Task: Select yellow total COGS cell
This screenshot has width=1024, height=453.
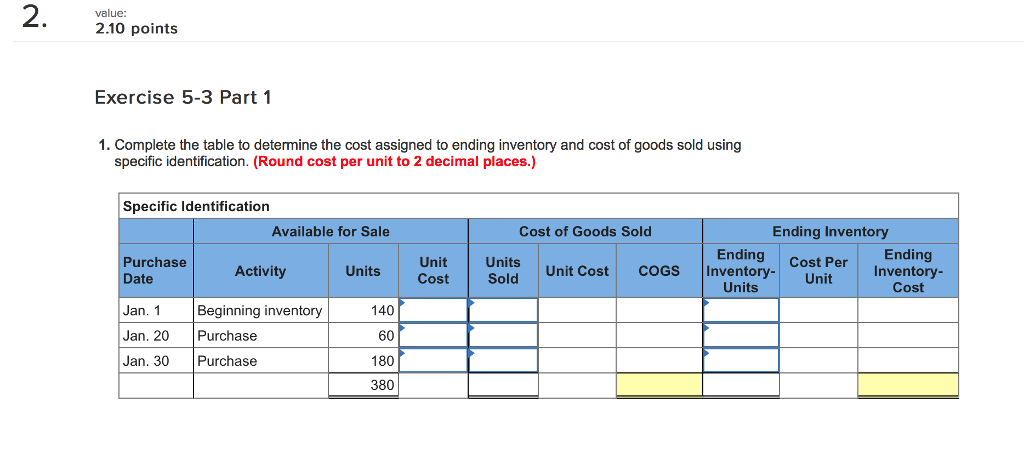Action: point(659,385)
